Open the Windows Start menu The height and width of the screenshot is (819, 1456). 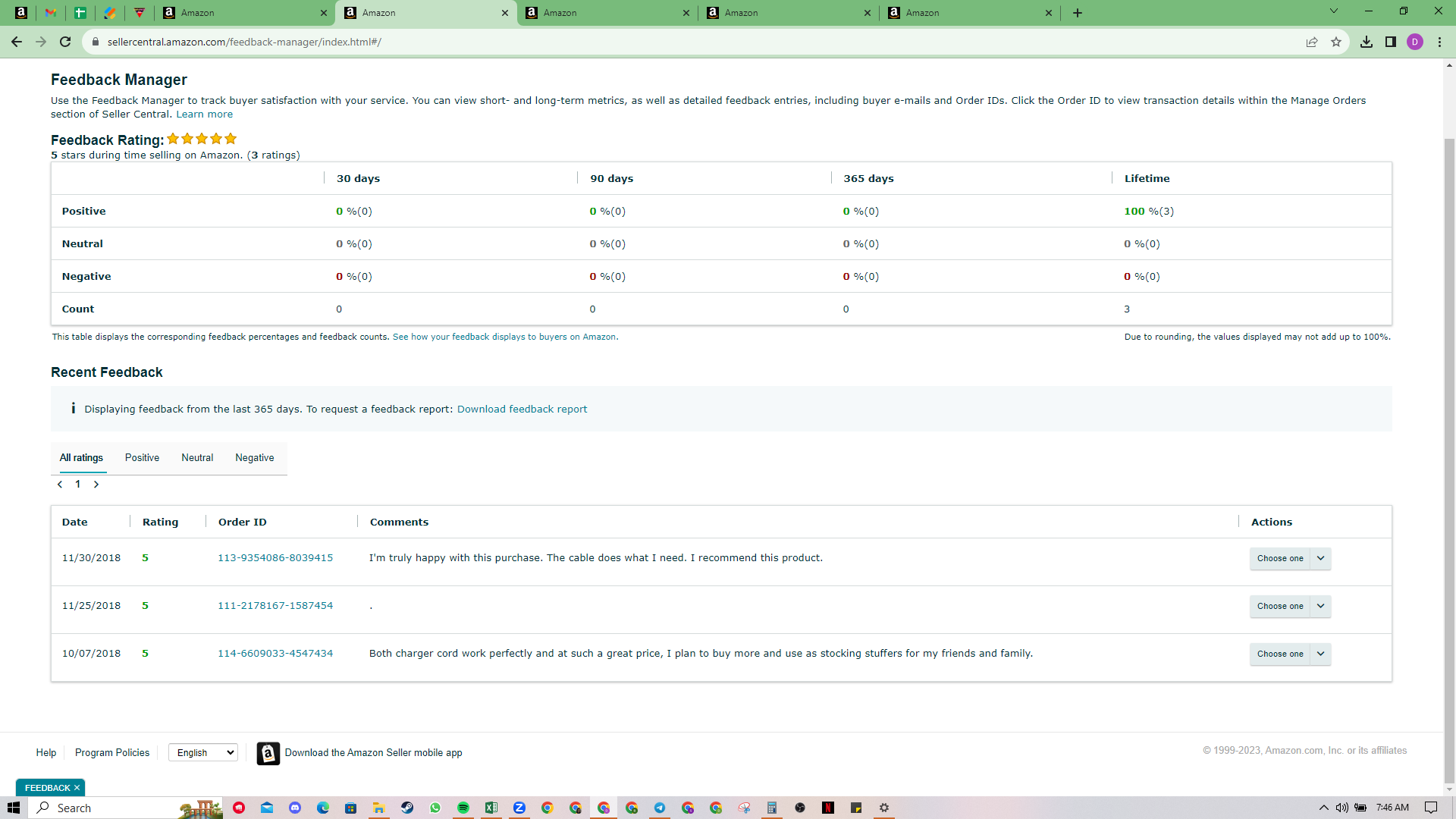14,808
